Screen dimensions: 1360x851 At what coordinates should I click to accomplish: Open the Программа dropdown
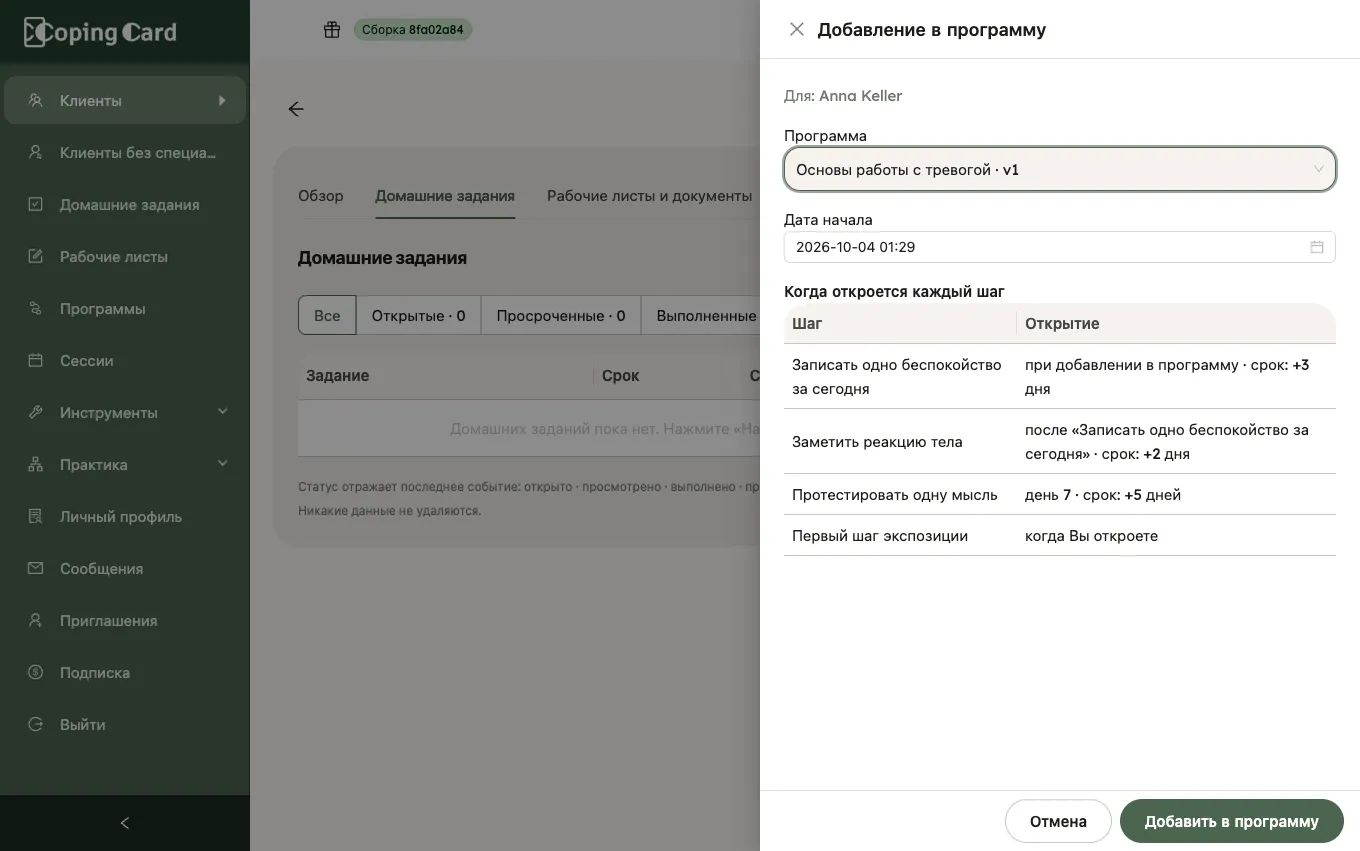pyautogui.click(x=1060, y=170)
